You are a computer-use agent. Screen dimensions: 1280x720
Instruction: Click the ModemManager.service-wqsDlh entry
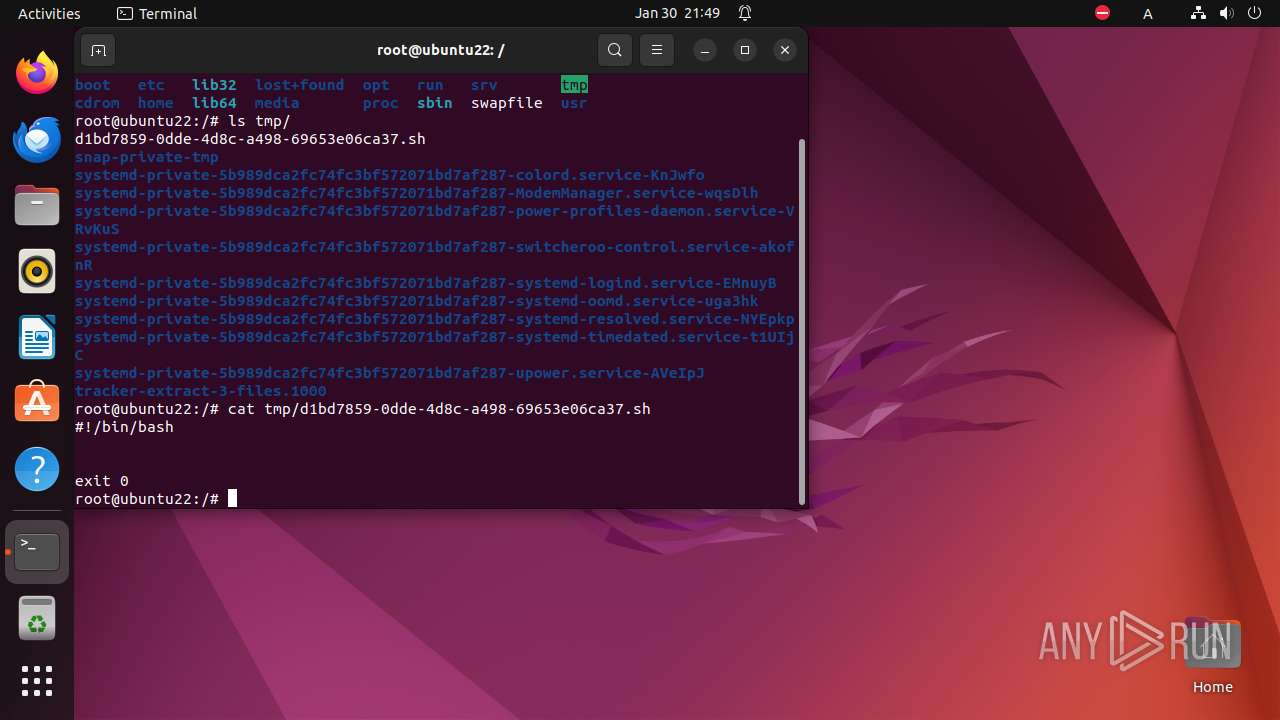coord(417,193)
